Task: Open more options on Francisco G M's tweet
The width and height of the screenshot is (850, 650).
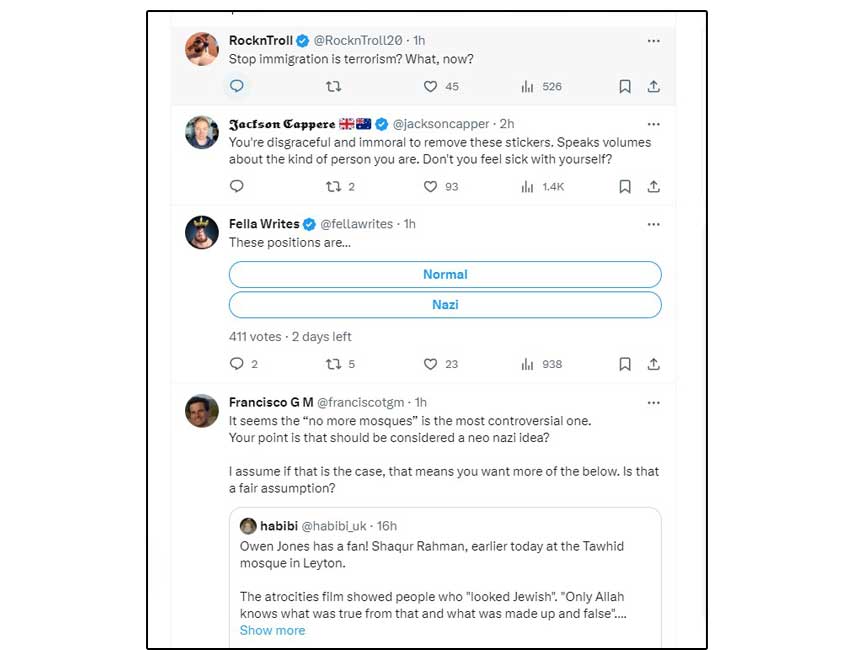Action: (653, 402)
